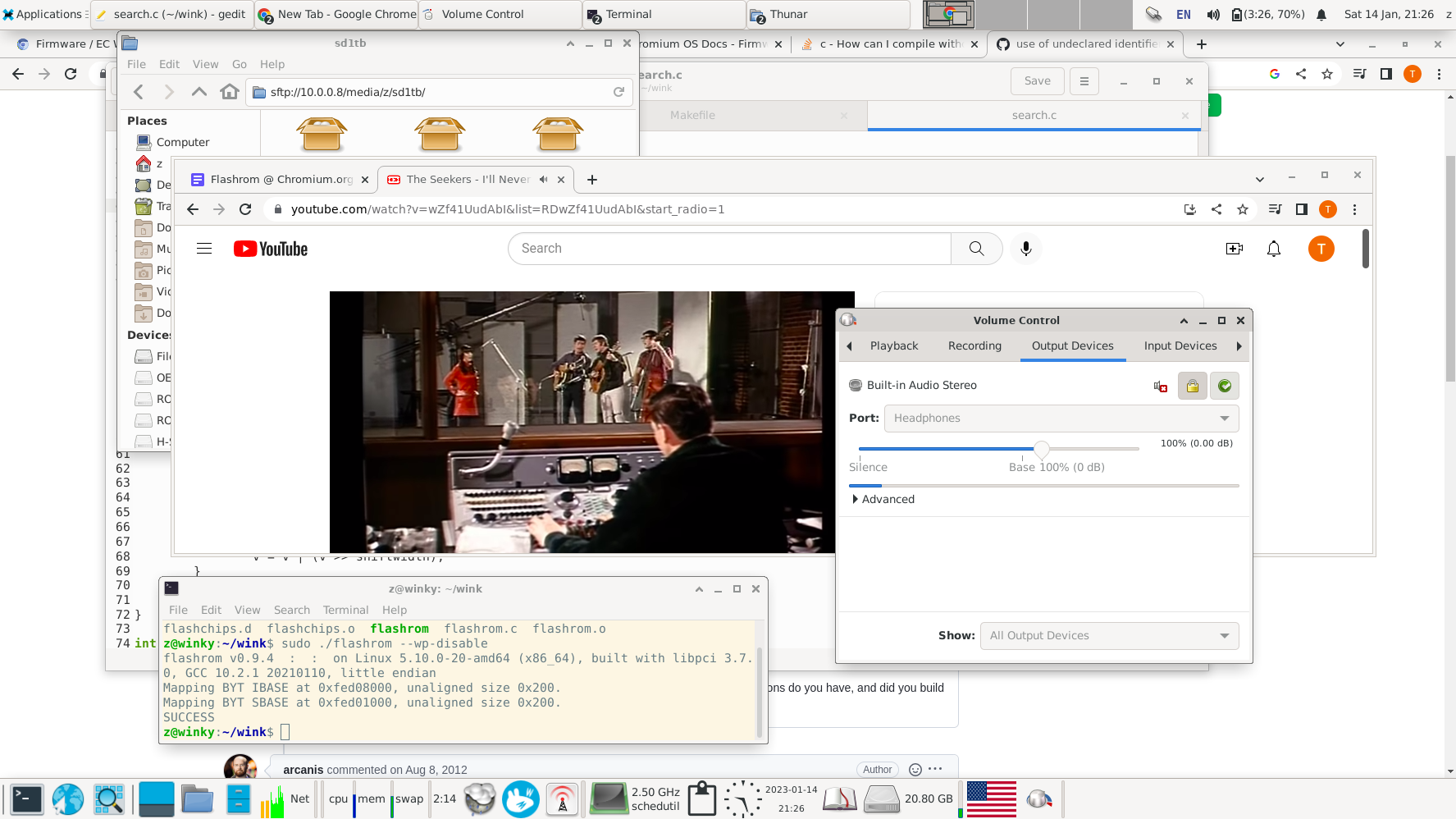Switch to the Input Devices tab
1456x819 pixels.
pos(1180,345)
